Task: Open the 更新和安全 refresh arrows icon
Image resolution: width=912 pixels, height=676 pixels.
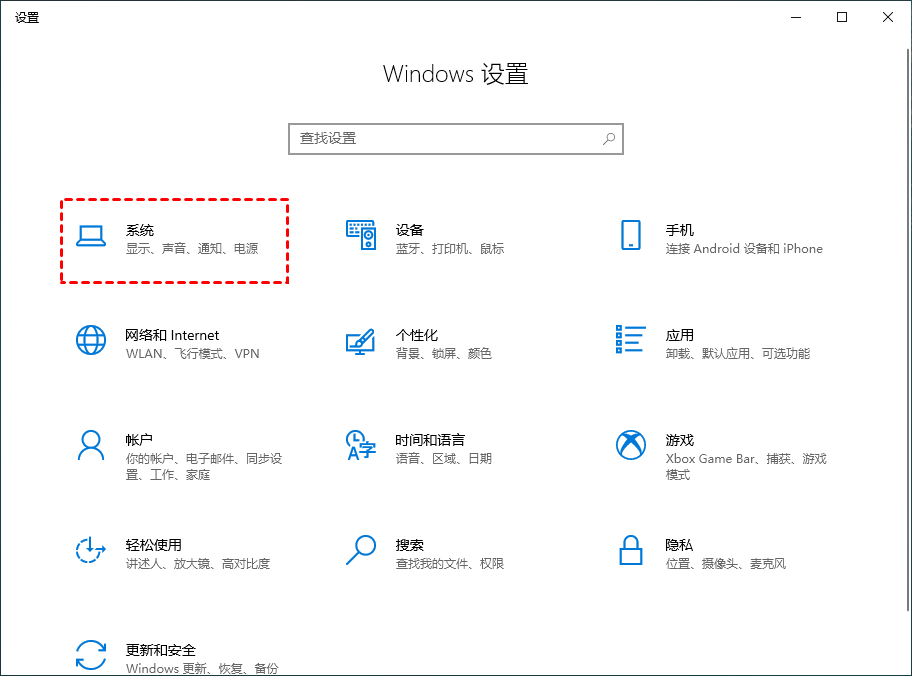Action: pyautogui.click(x=91, y=655)
